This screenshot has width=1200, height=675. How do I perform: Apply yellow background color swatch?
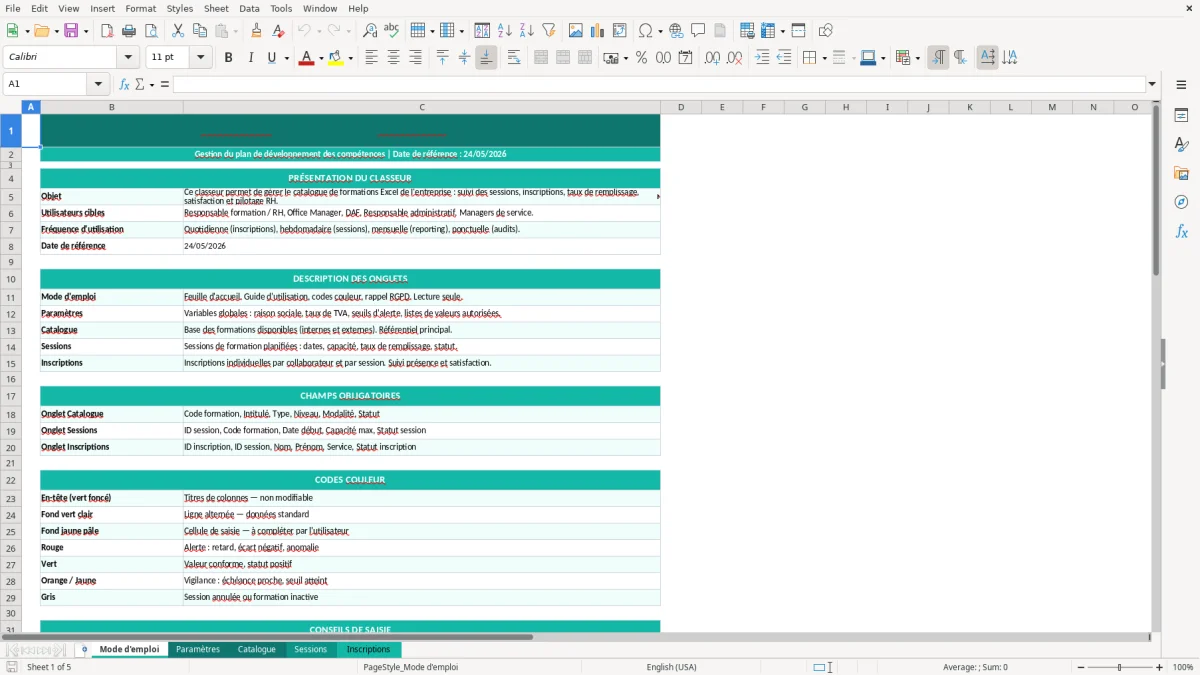click(335, 58)
